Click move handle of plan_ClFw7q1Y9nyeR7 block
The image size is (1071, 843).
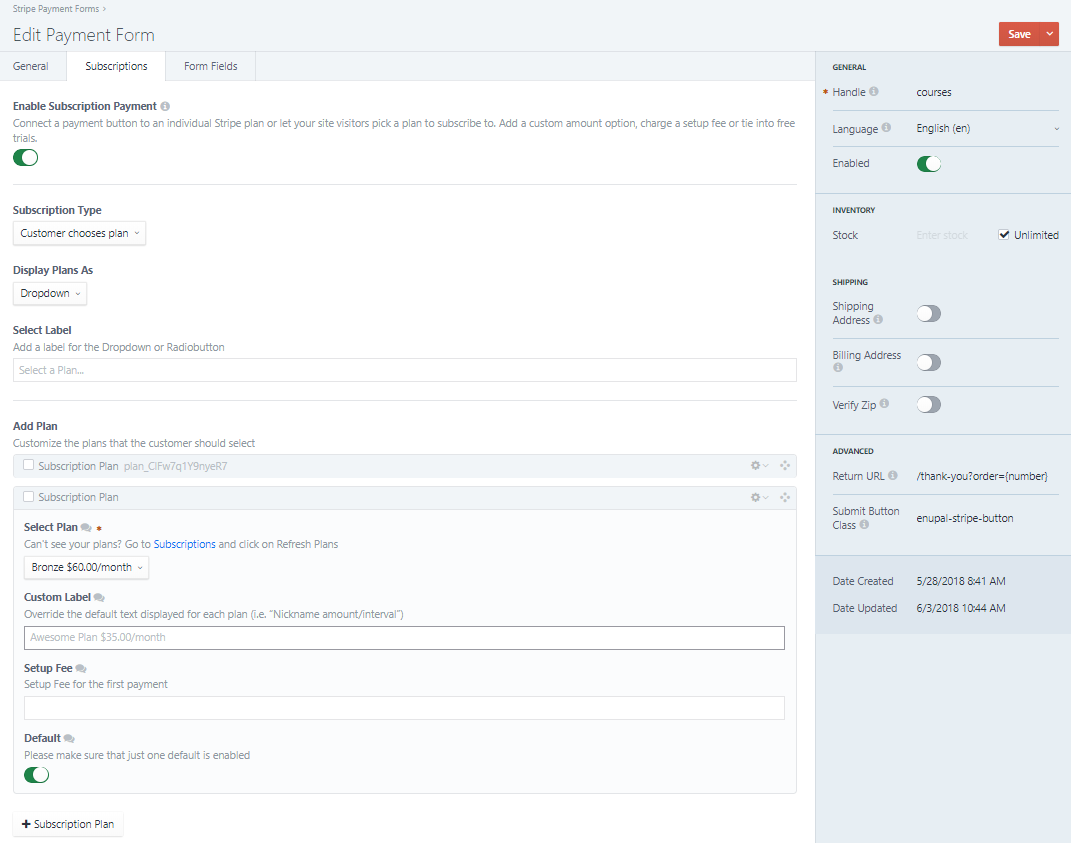click(x=785, y=466)
